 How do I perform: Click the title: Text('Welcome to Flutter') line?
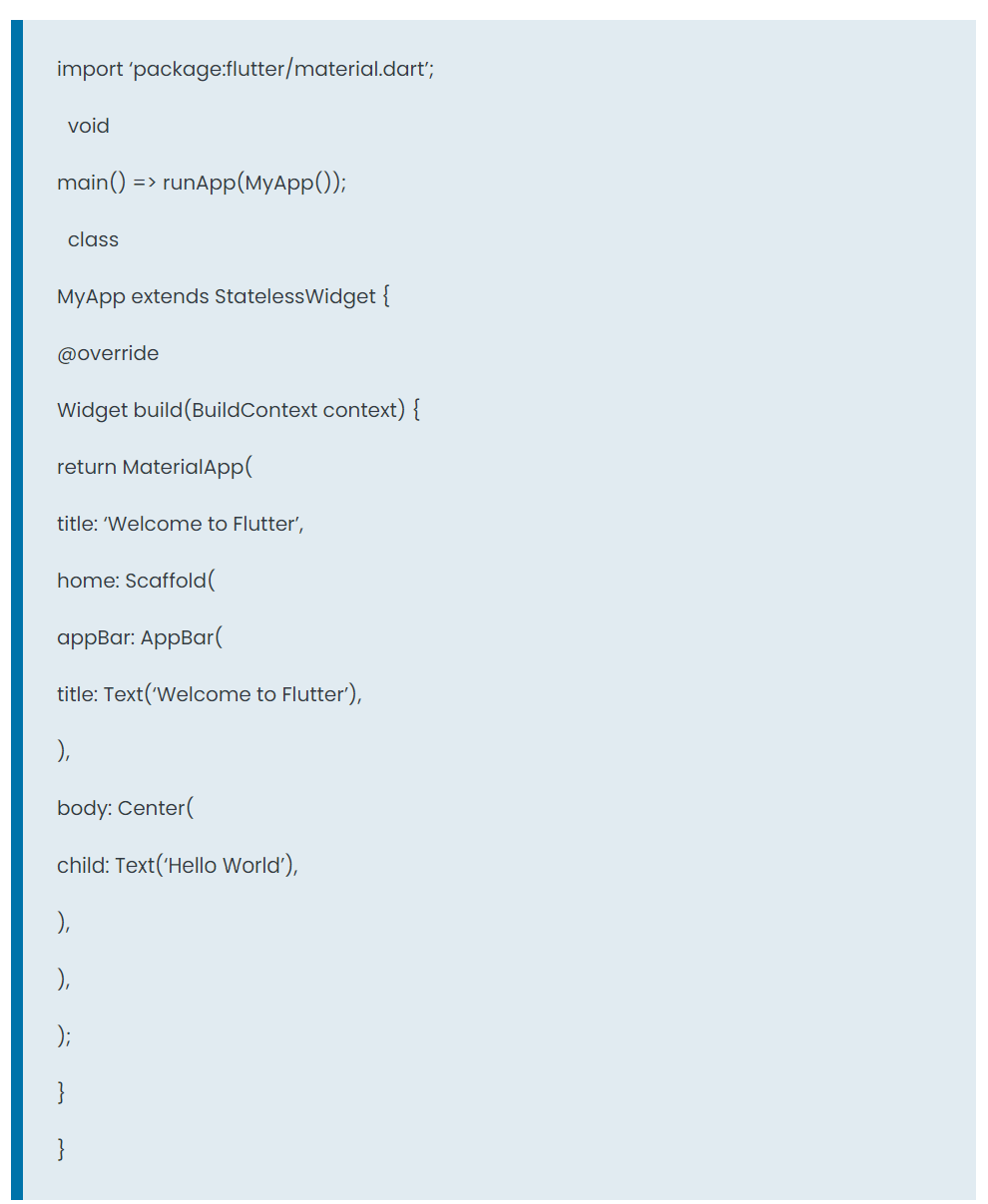point(210,695)
